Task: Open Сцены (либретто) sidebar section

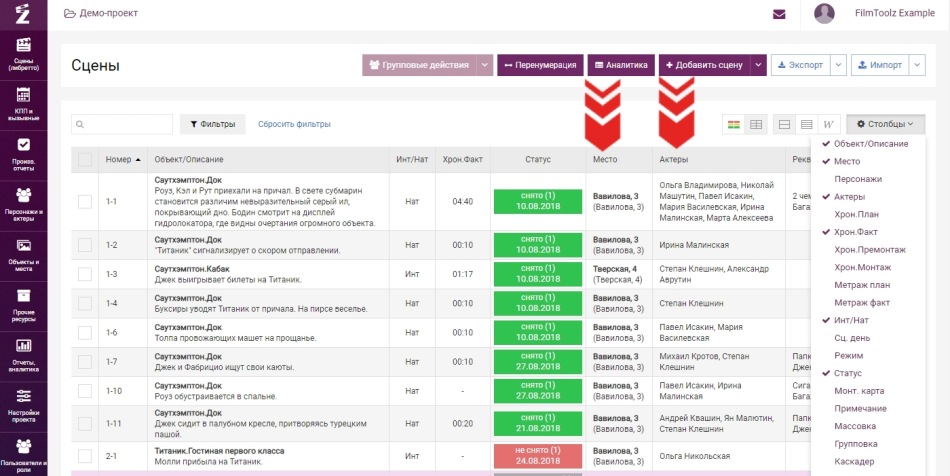Action: 24,55
